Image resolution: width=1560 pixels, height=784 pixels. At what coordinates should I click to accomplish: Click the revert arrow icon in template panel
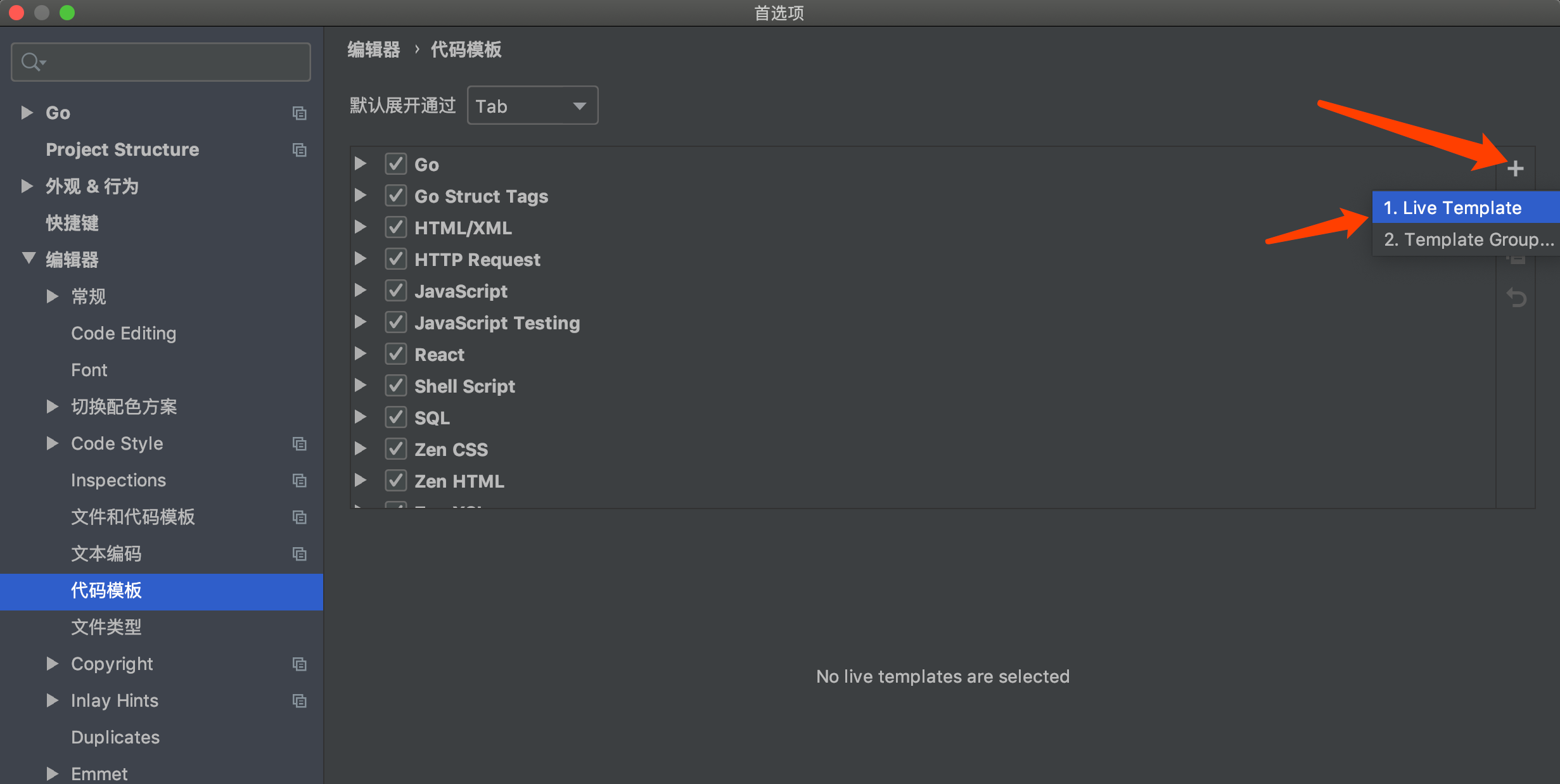point(1517,298)
